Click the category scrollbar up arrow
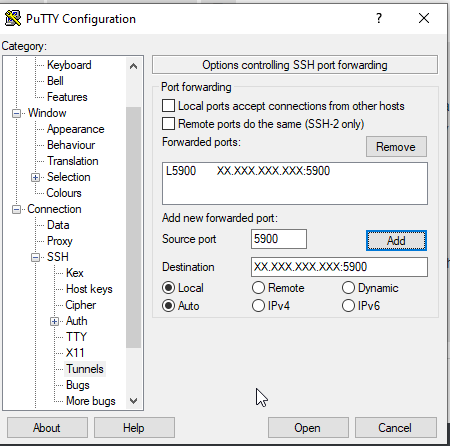450x446 pixels. [x=133, y=66]
